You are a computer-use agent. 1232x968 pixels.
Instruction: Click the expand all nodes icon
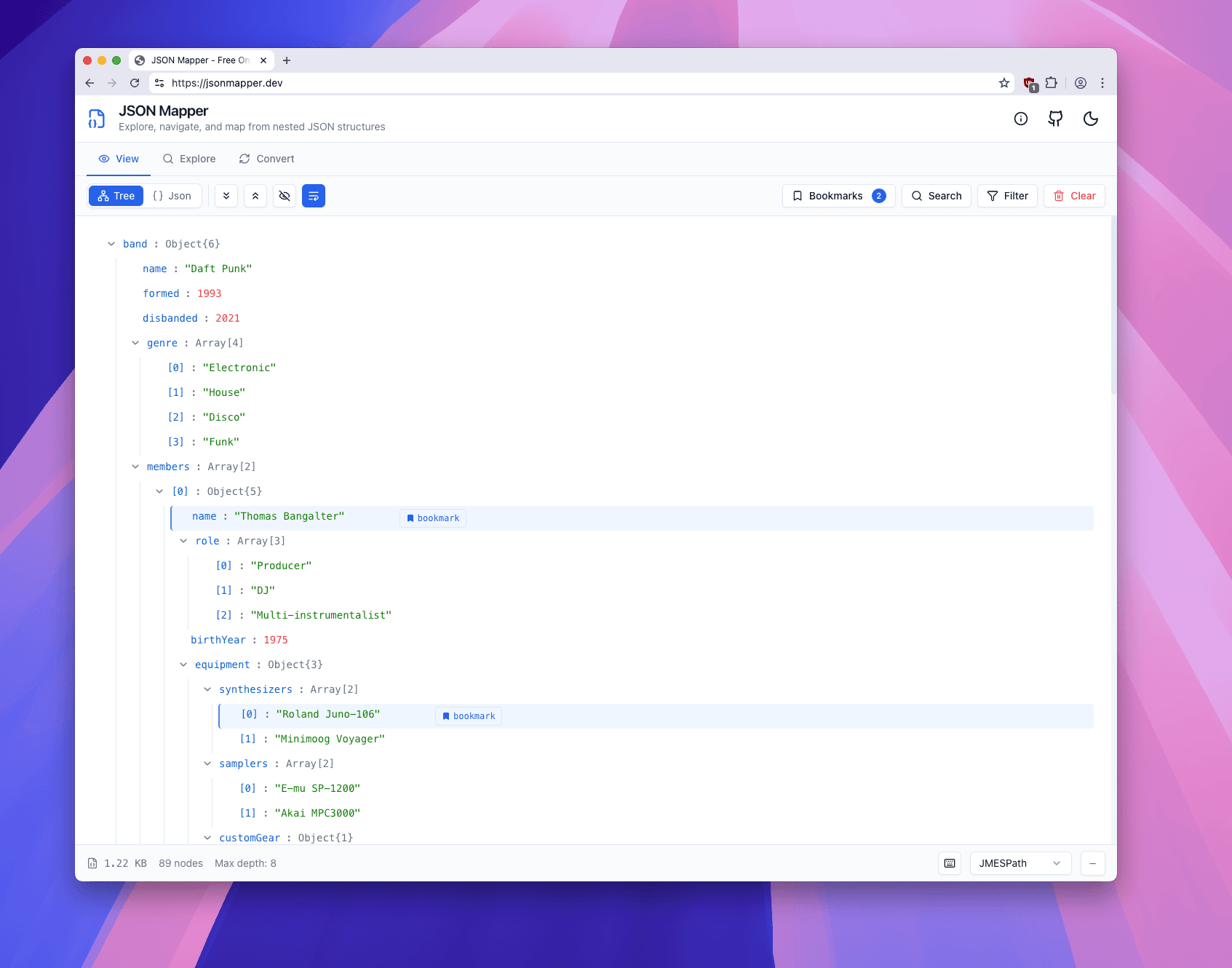[x=226, y=196]
